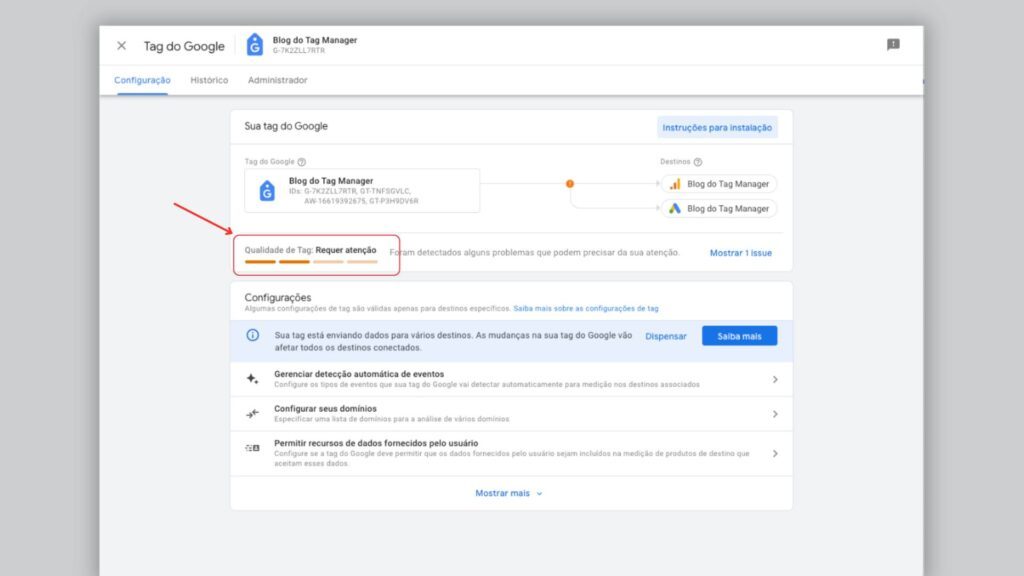1024x576 pixels.
Task: Click the Google tag icon in the tag card
Action: (267, 191)
